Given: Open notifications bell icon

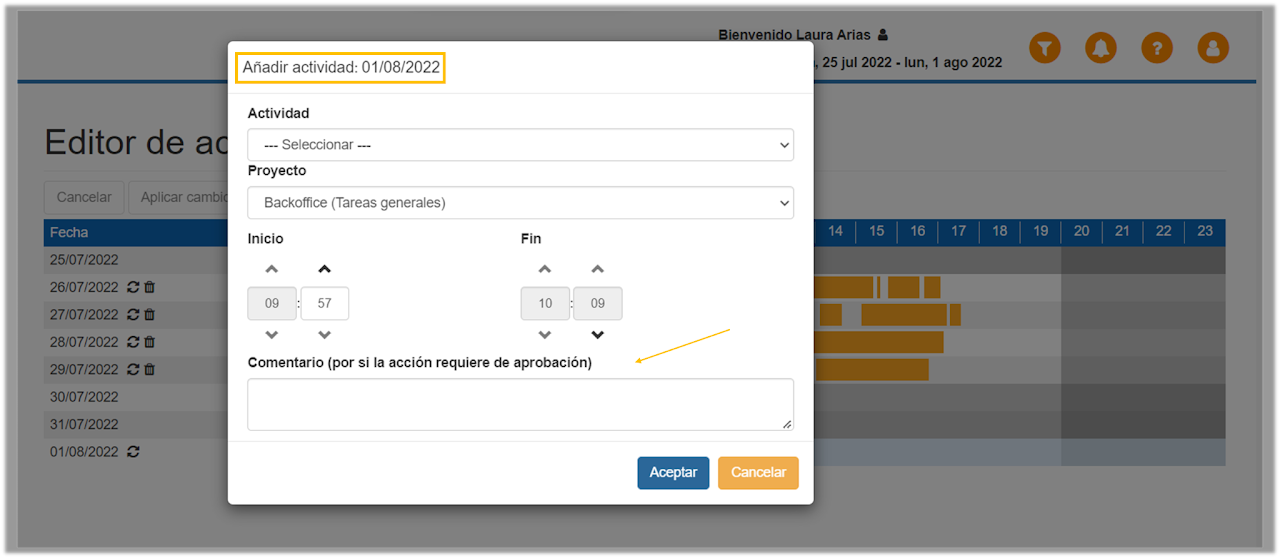Looking at the screenshot, I should click(1101, 47).
